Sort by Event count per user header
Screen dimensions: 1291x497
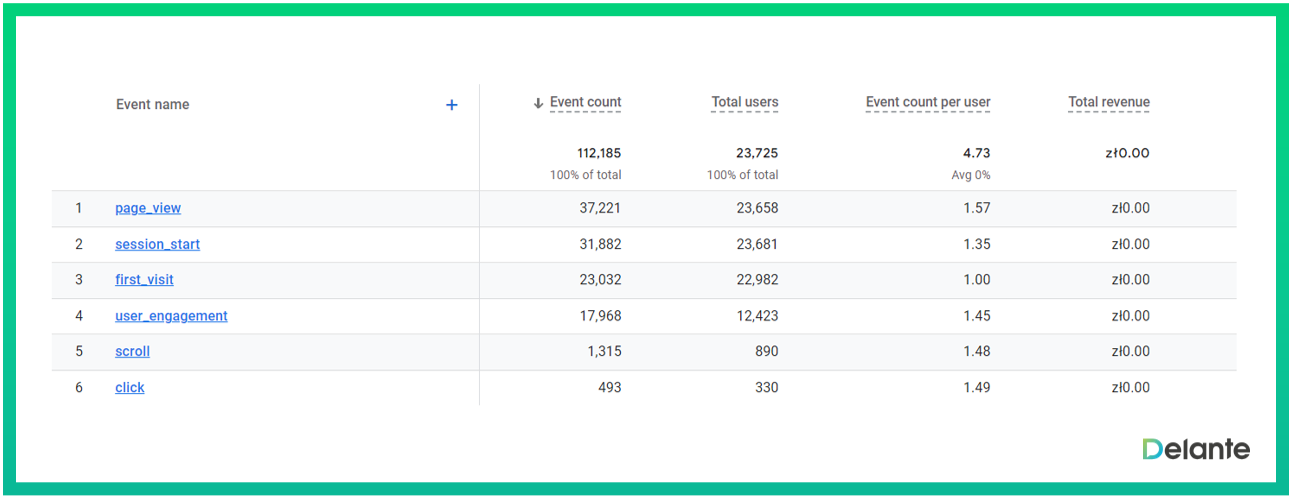click(928, 102)
